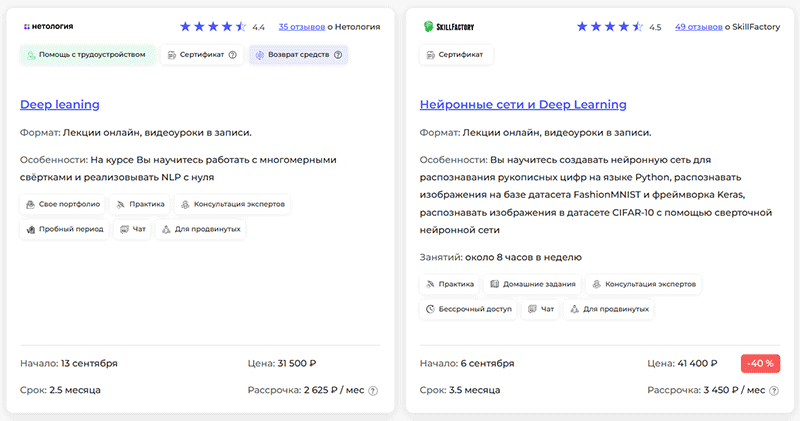
Task: Click the Домашние задания tag
Action: pos(532,284)
